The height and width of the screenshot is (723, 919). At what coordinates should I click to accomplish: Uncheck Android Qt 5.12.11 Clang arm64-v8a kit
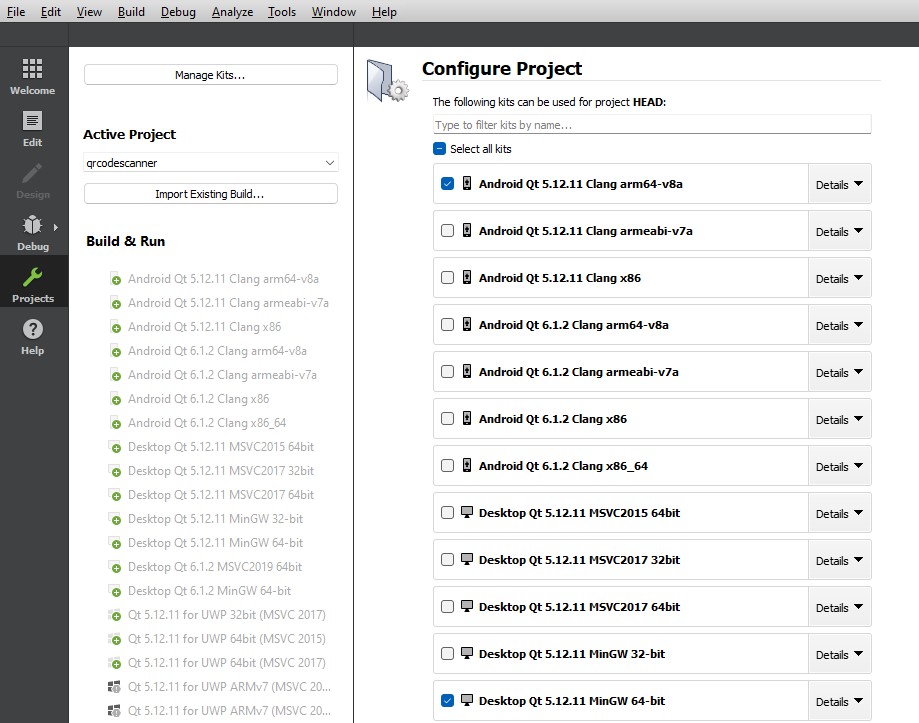coord(447,184)
